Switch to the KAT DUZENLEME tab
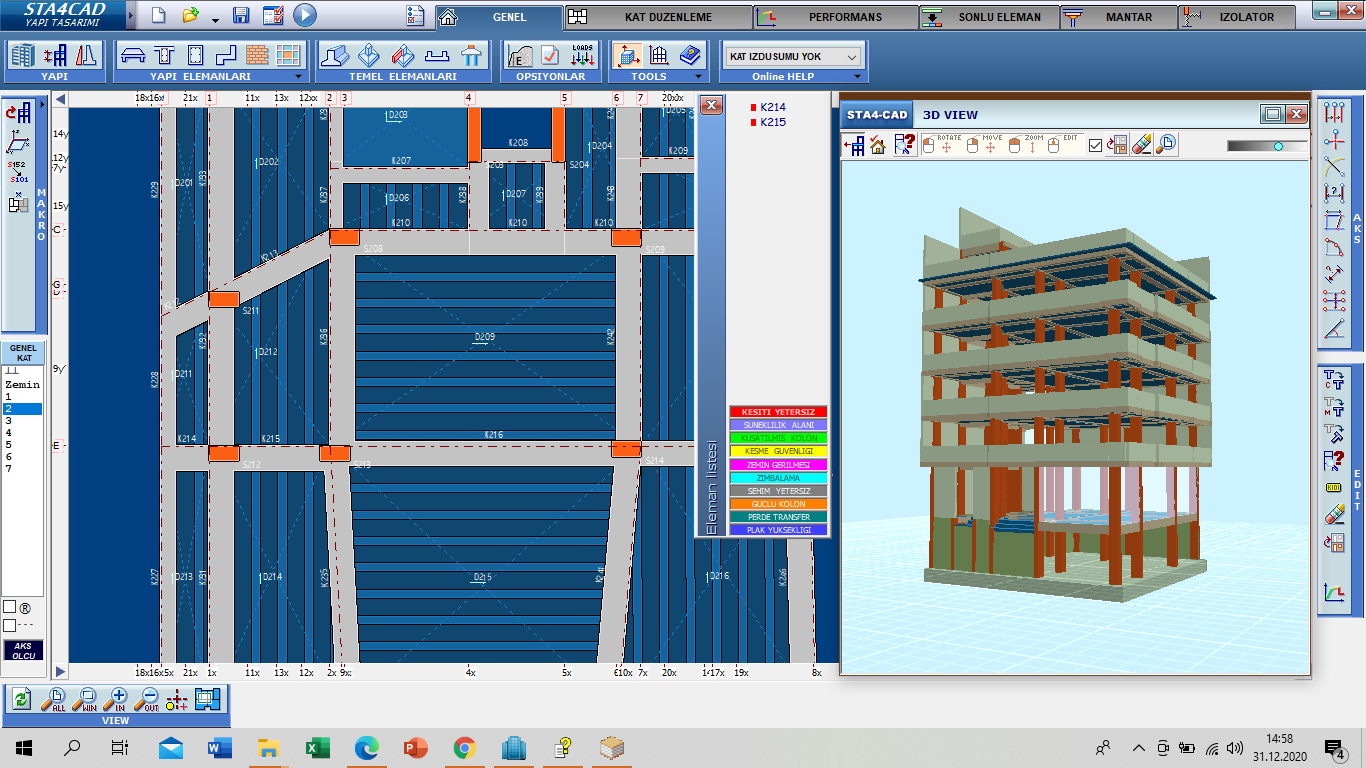 [658, 17]
